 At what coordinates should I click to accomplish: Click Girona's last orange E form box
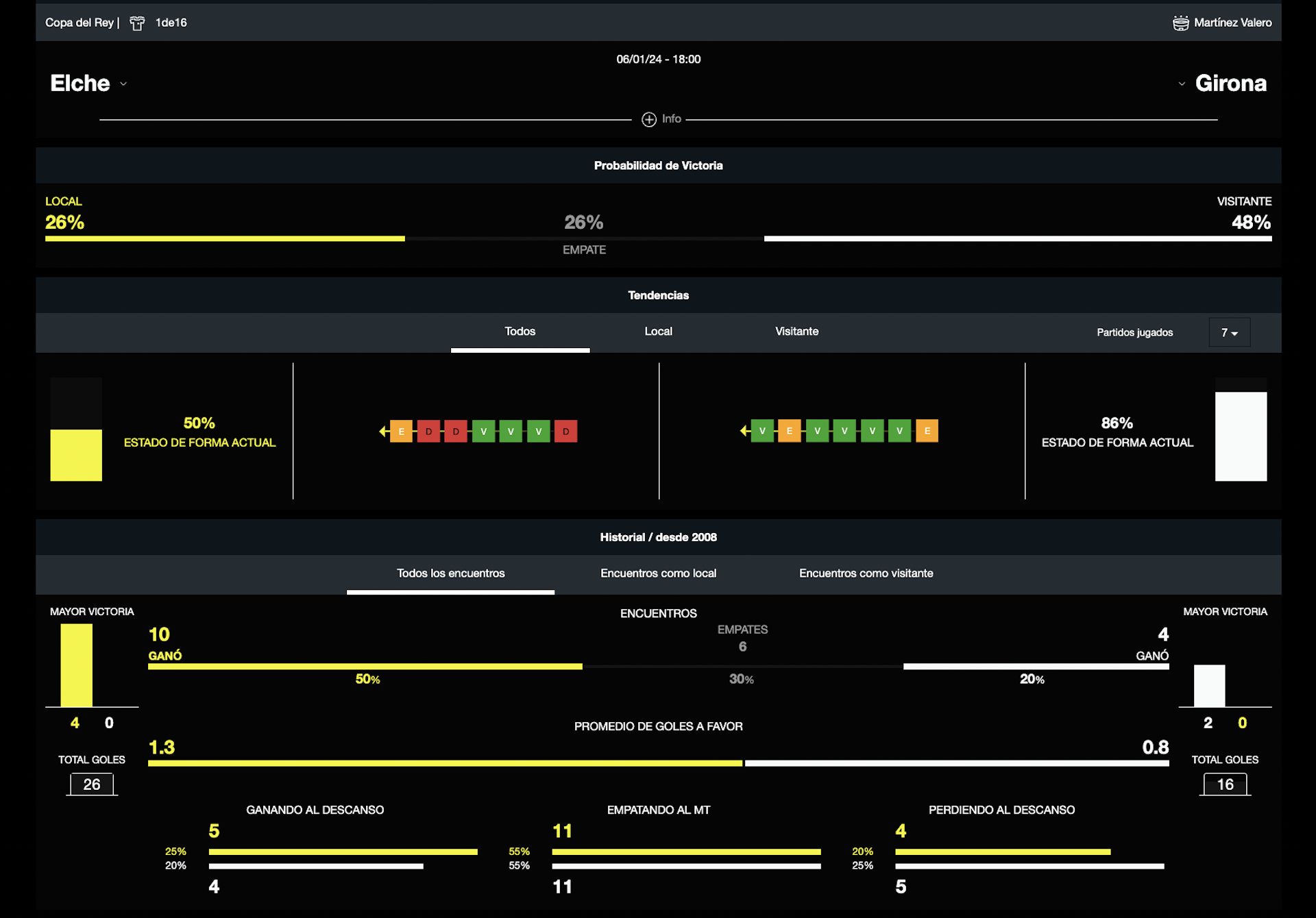click(927, 431)
